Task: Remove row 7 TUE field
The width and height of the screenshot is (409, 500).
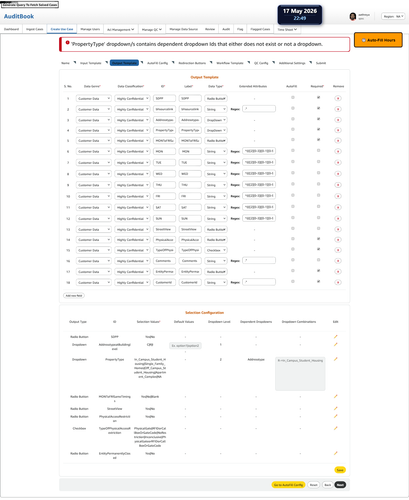Action: (x=338, y=162)
